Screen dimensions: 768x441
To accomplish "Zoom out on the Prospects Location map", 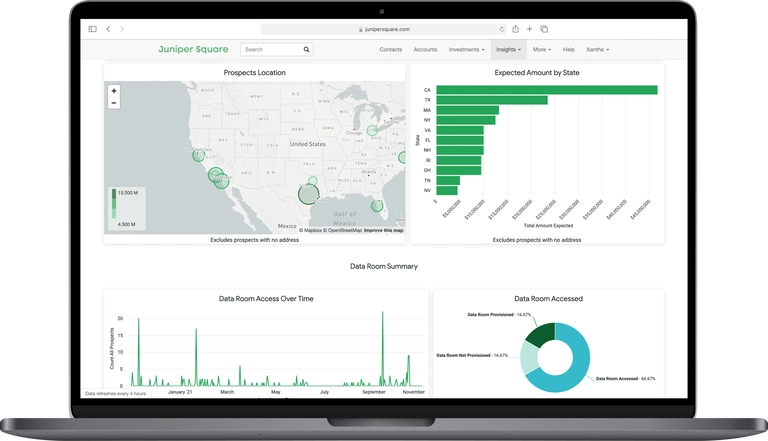I will (114, 102).
